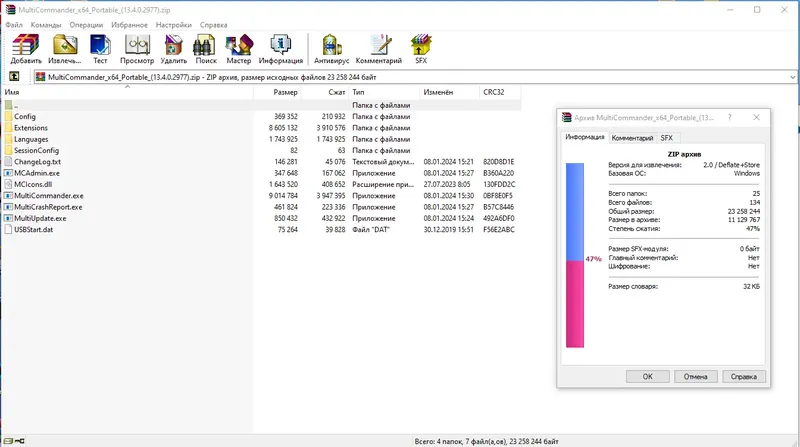This screenshot has width=800, height=447.
Task: Sort by the Размер column header
Action: point(277,92)
